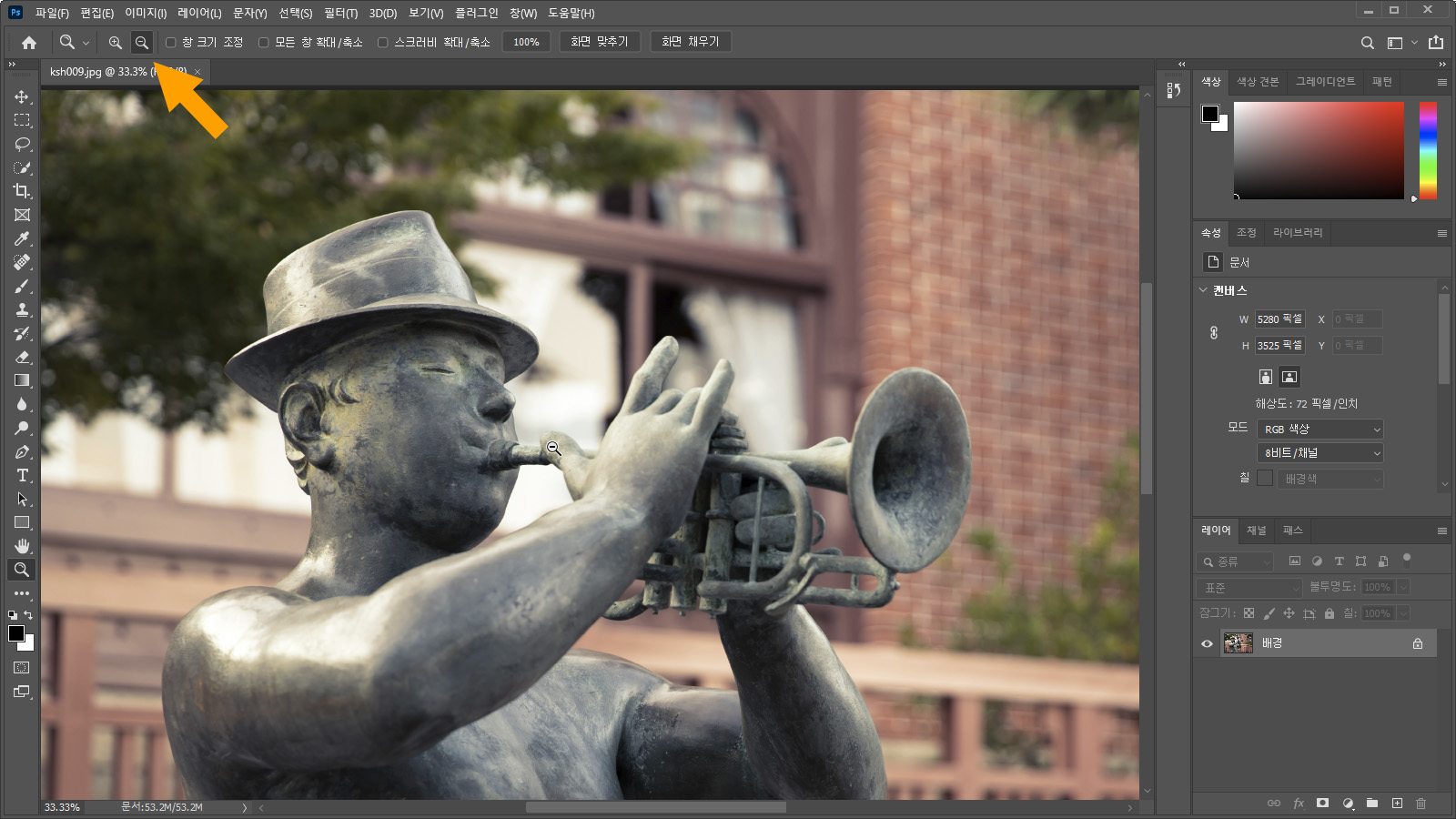The image size is (1456, 819).
Task: Select the History Brush tool
Action: coord(22,333)
